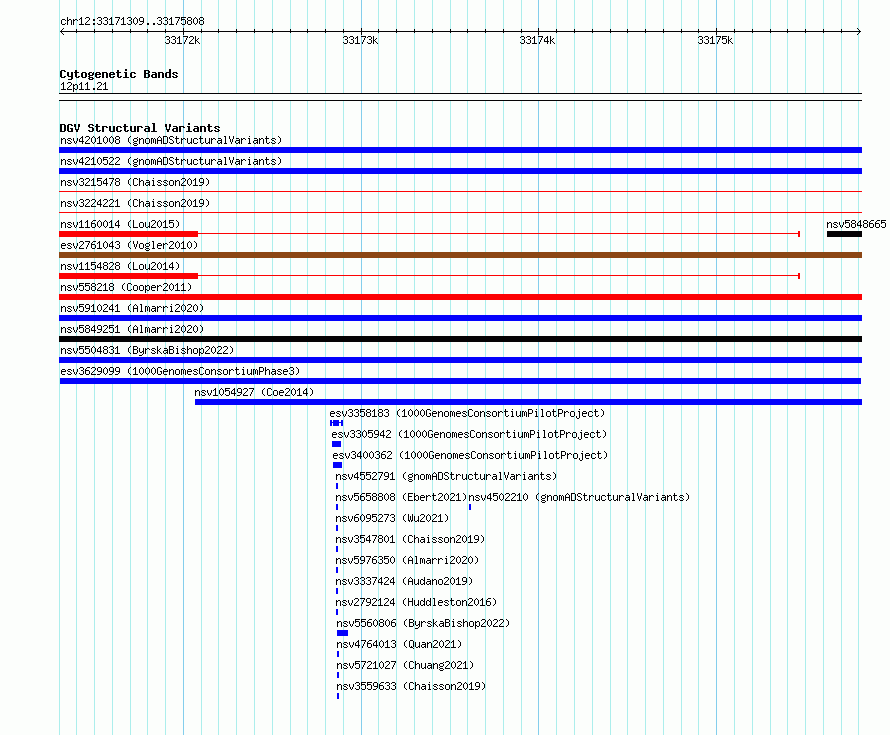Image resolution: width=890 pixels, height=735 pixels.
Task: Click the nsv5910241 (Almarri2020) label
Action: [x=132, y=308]
